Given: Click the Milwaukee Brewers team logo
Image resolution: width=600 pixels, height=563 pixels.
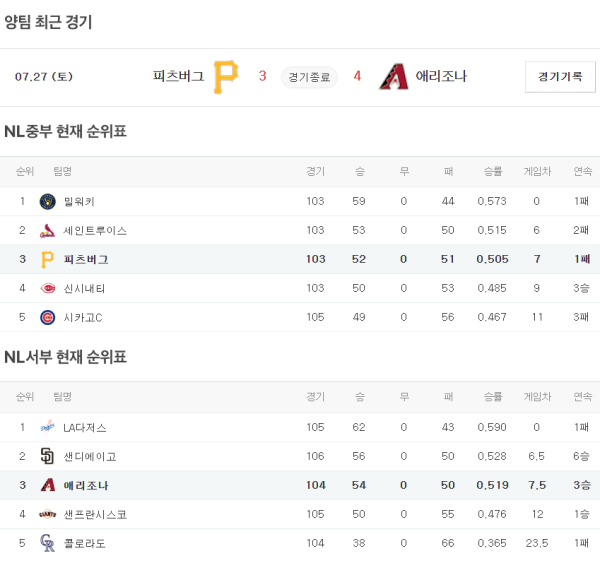Looking at the screenshot, I should (47, 201).
